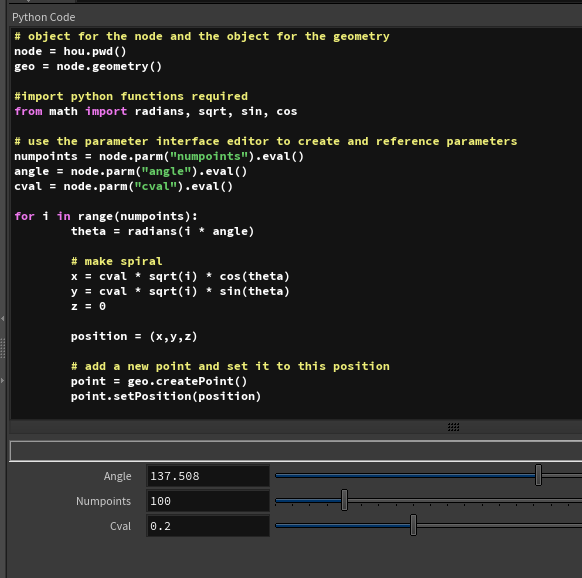Click the Numpoints slider handle
Viewport: 582px width, 578px height.
point(344,500)
